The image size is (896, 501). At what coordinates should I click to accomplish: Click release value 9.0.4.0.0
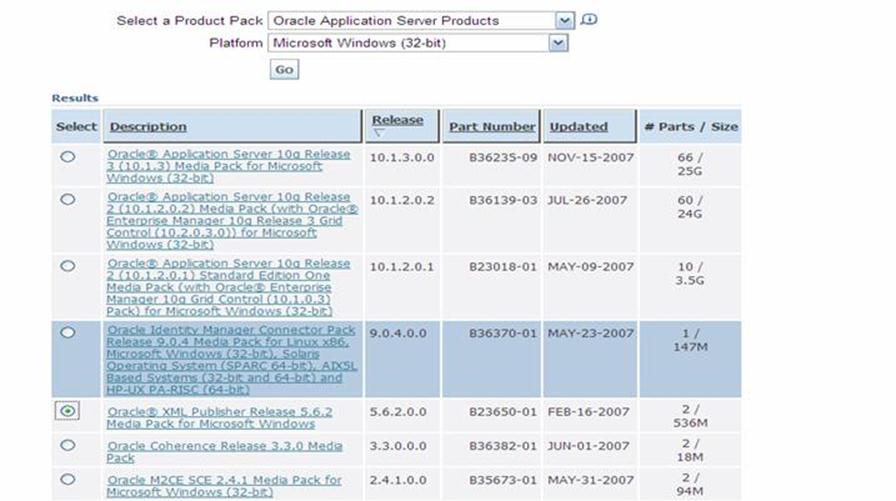[x=398, y=333]
